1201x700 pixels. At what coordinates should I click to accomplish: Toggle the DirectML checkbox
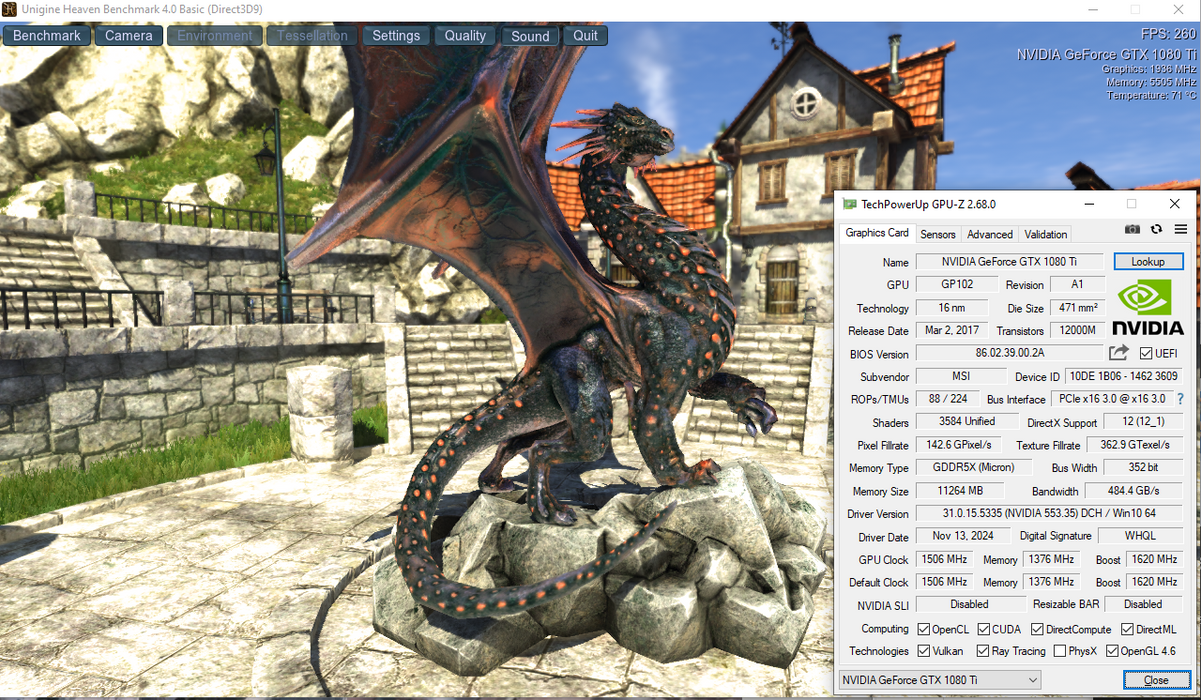pyautogui.click(x=1127, y=629)
